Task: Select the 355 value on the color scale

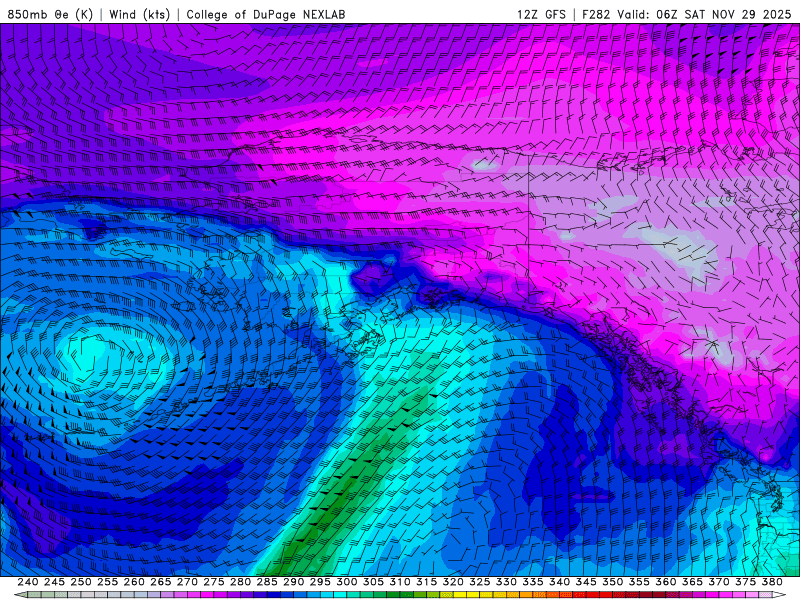Action: (639, 582)
